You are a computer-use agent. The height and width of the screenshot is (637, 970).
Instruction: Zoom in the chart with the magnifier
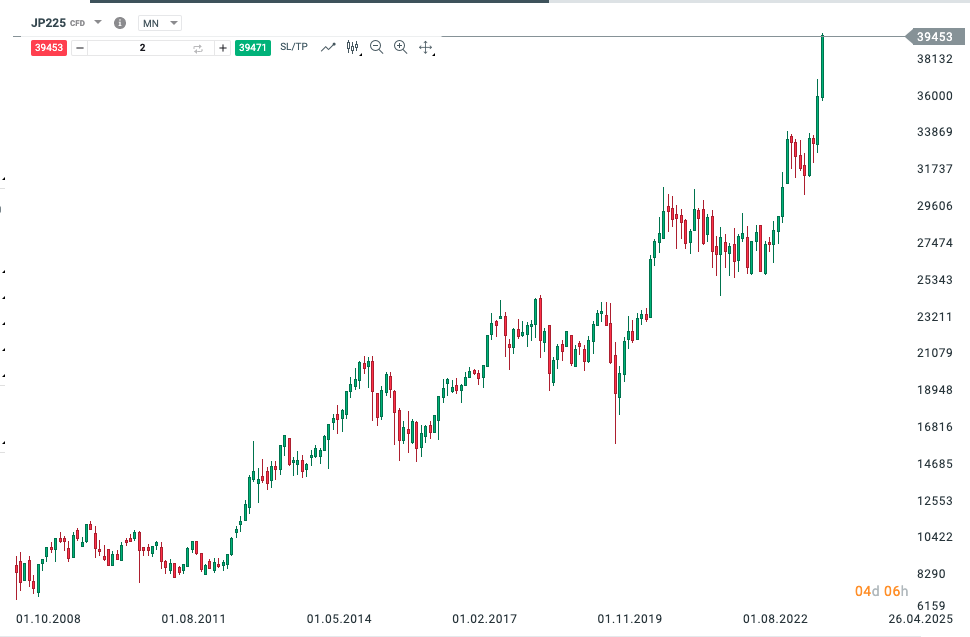400,47
